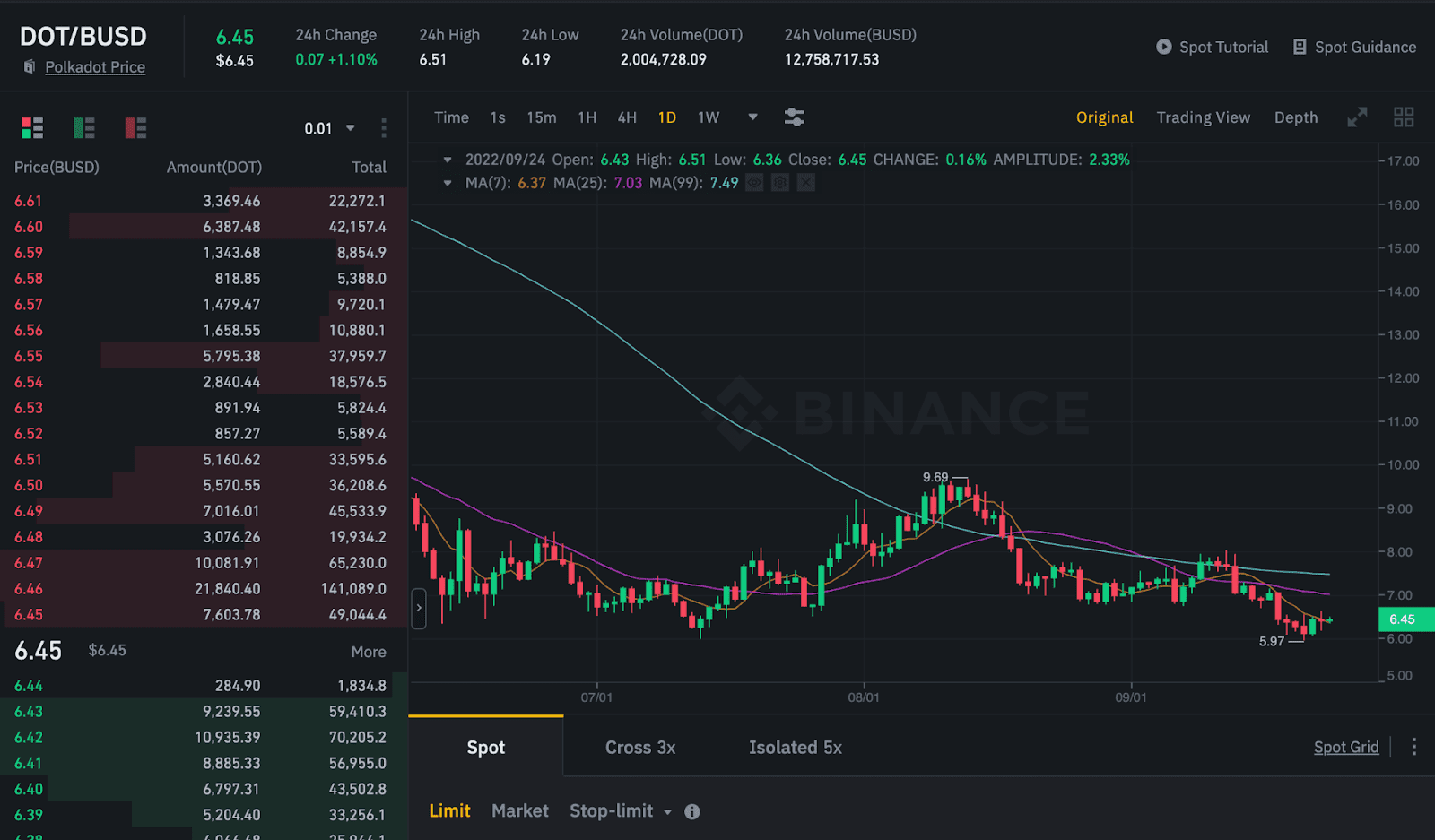Click the Spot Guidance book icon
The image size is (1435, 840).
coord(1300,47)
